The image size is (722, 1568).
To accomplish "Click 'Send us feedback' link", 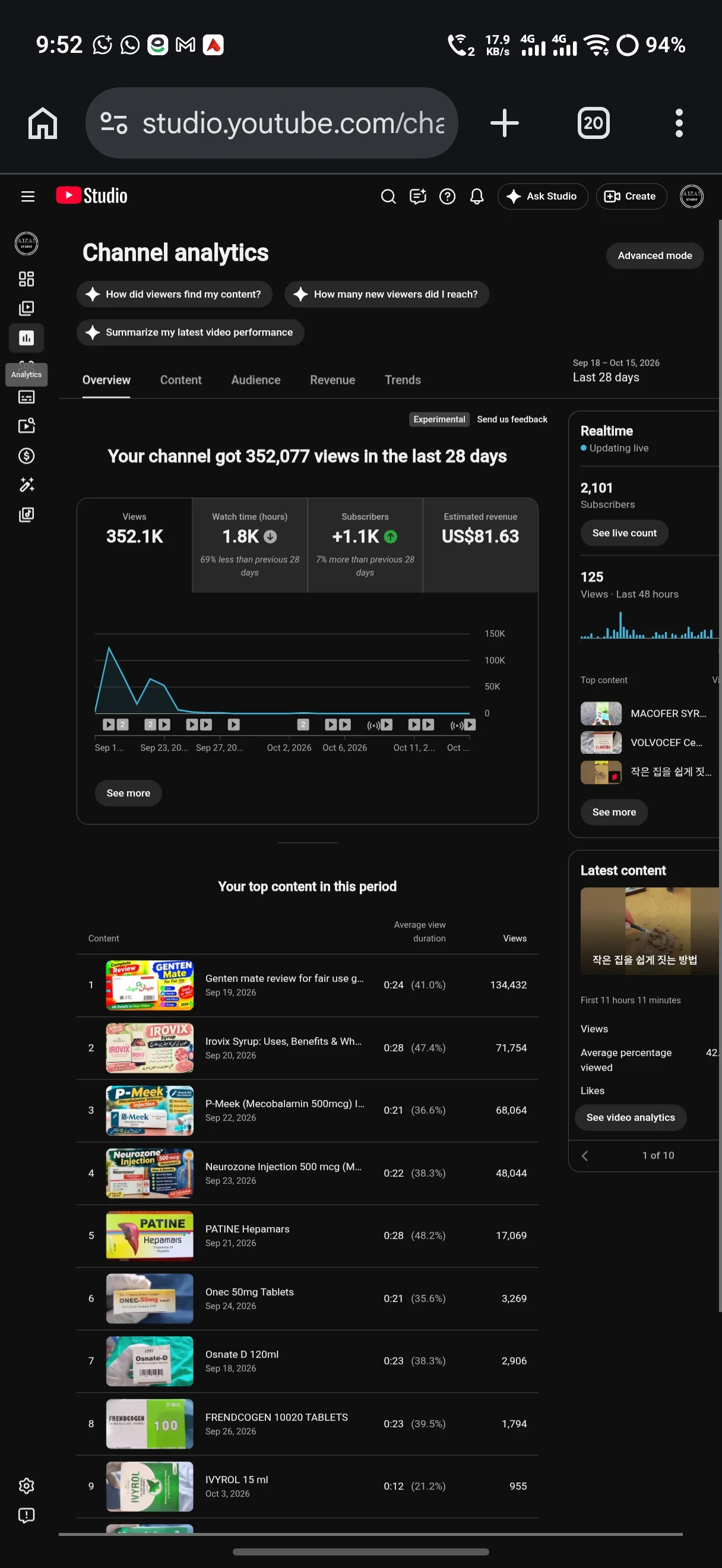I will click(x=512, y=419).
